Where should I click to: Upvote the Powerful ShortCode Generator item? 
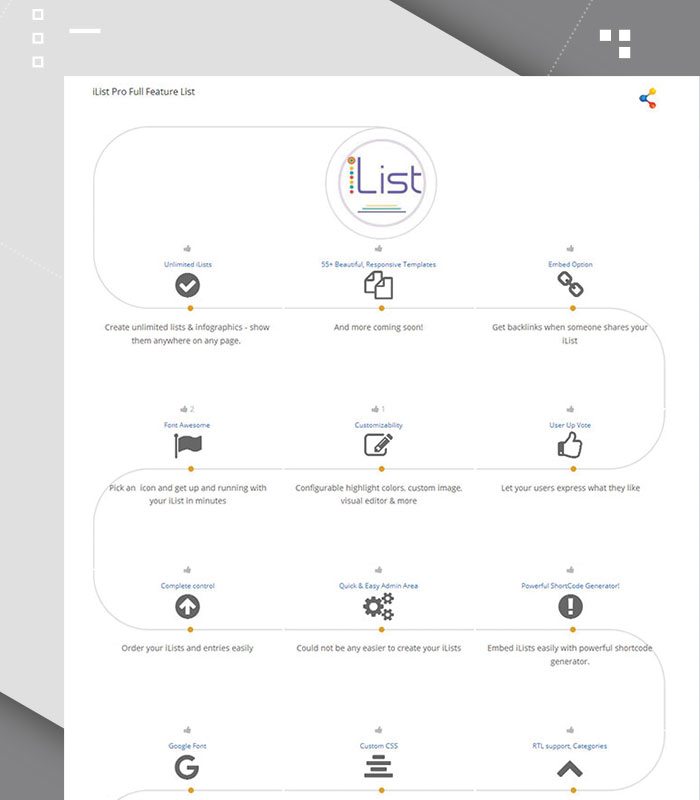[570, 570]
